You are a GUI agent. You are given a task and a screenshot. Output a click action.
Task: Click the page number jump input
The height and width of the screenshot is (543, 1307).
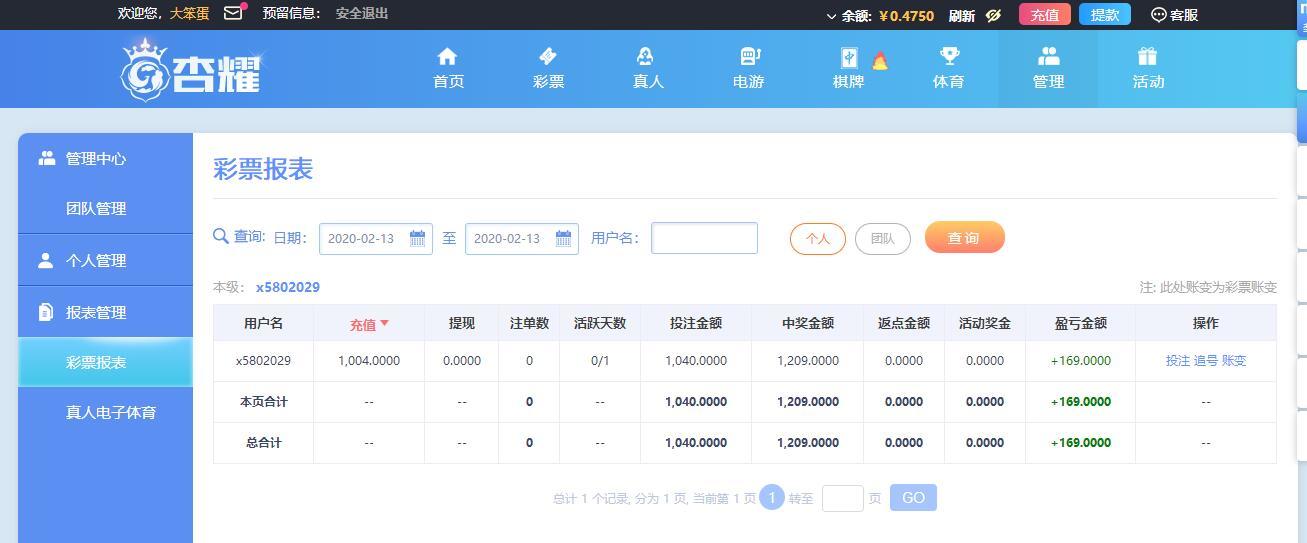[x=842, y=498]
